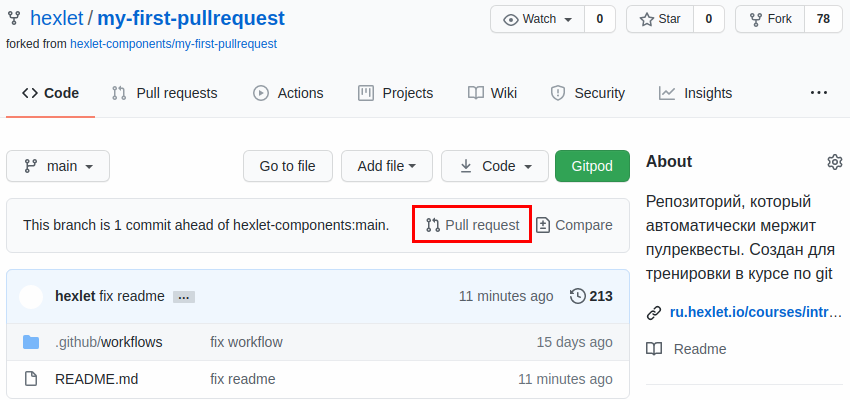
Task: Expand the commit message ellipsis button
Action: (x=183, y=297)
